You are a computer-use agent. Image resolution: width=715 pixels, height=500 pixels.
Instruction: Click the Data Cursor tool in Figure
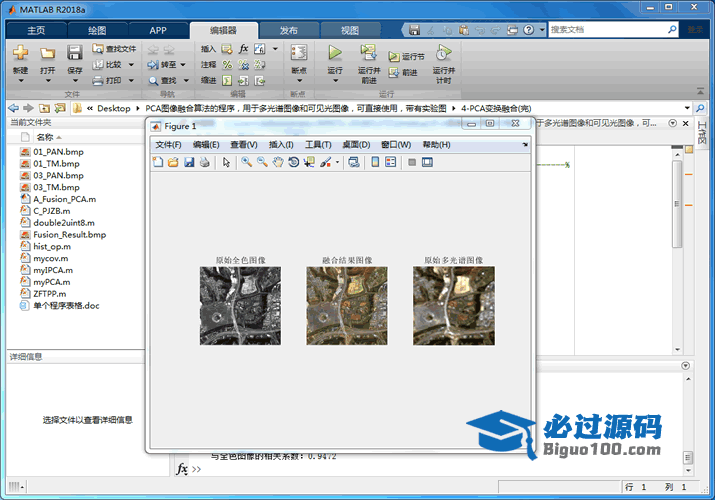[x=309, y=162]
